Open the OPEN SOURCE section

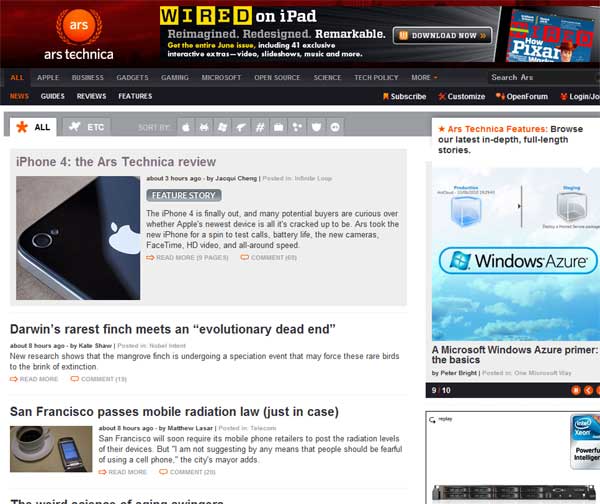click(277, 77)
